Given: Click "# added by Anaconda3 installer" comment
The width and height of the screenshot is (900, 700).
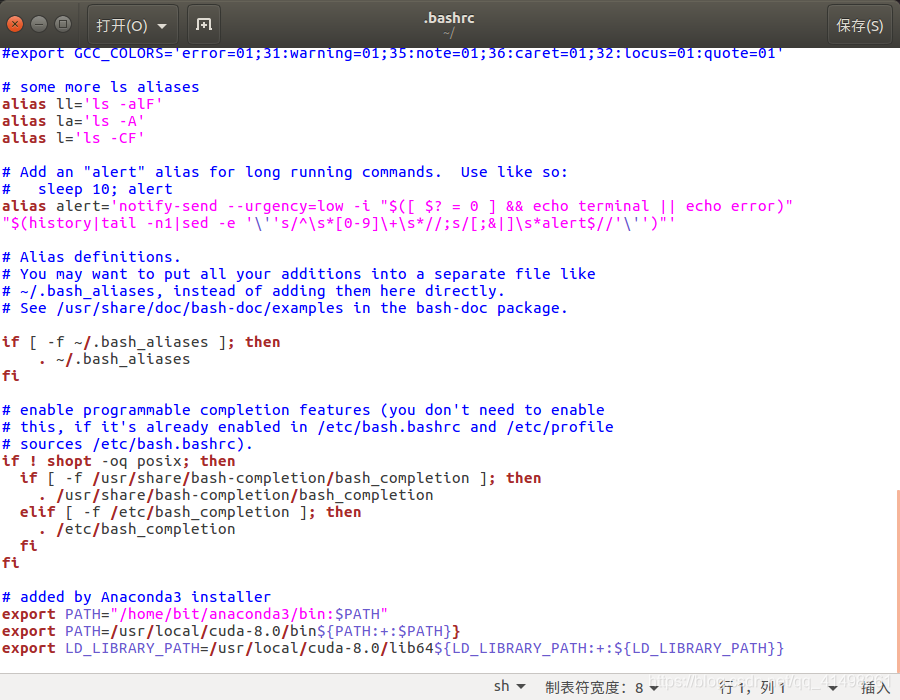Looking at the screenshot, I should [136, 597].
